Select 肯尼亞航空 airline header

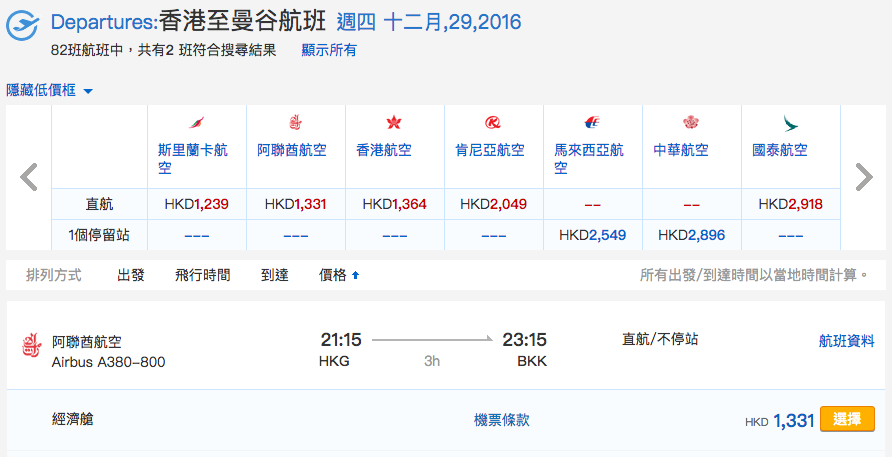[489, 150]
